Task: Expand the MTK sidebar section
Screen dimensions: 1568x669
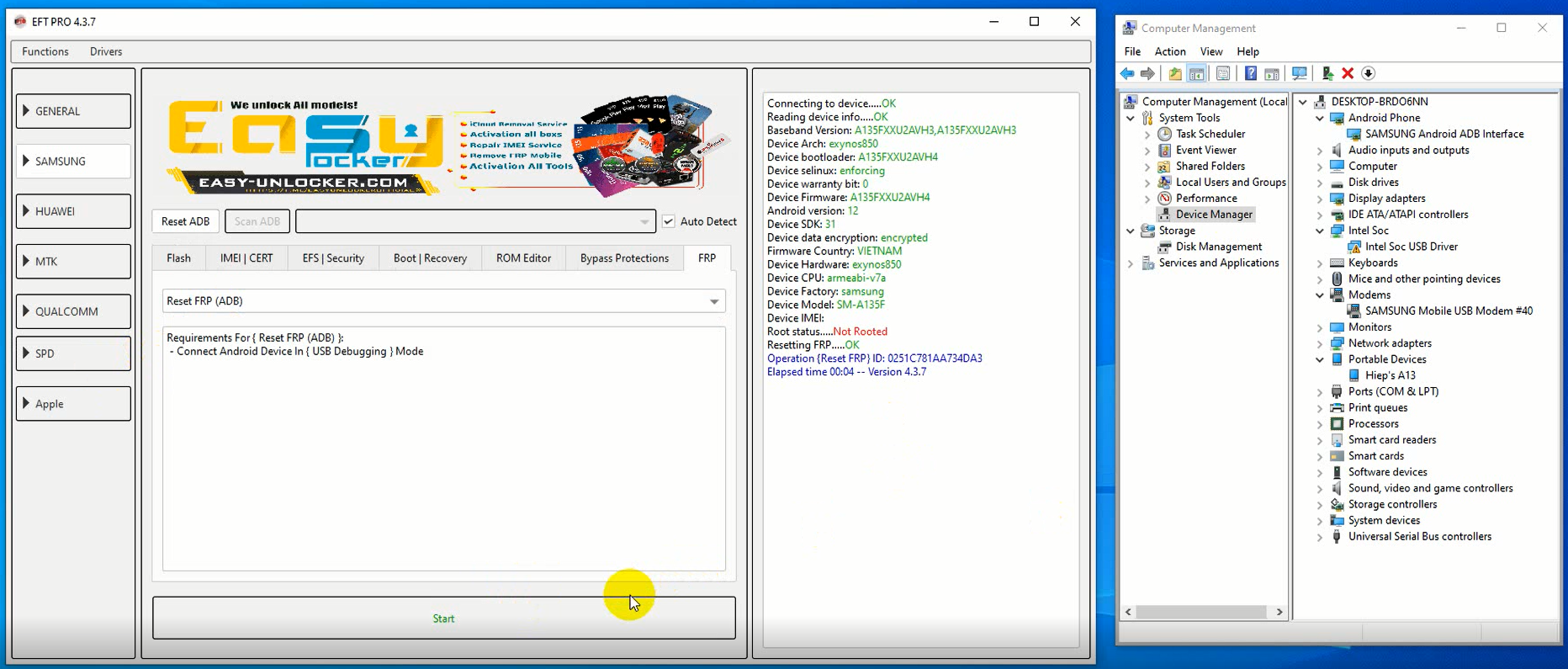Action: pos(73,261)
